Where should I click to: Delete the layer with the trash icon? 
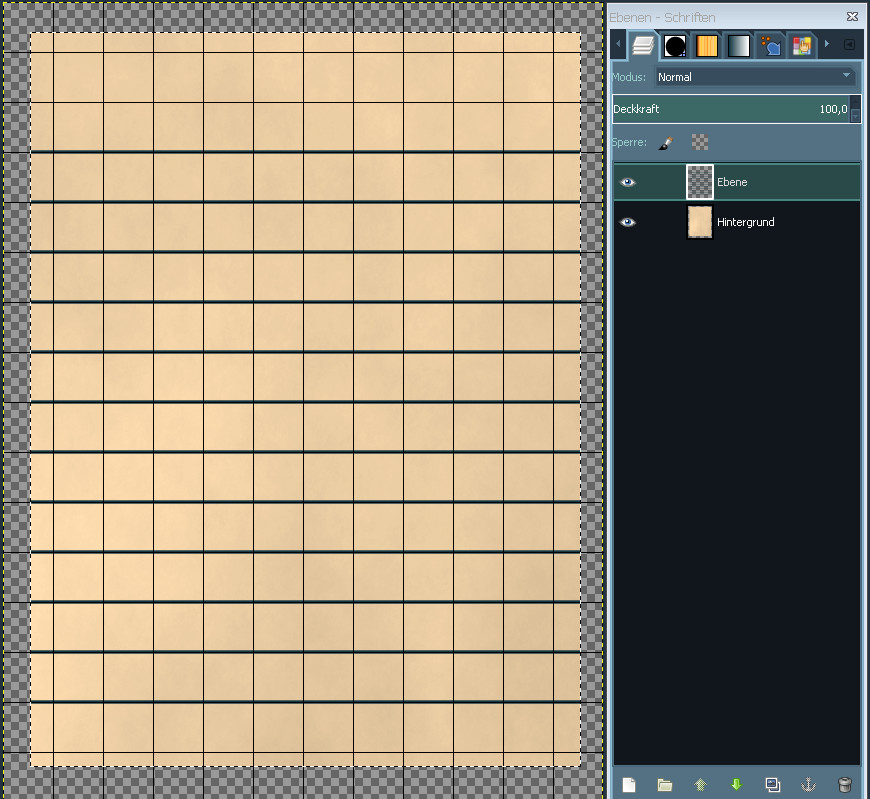pos(845,785)
